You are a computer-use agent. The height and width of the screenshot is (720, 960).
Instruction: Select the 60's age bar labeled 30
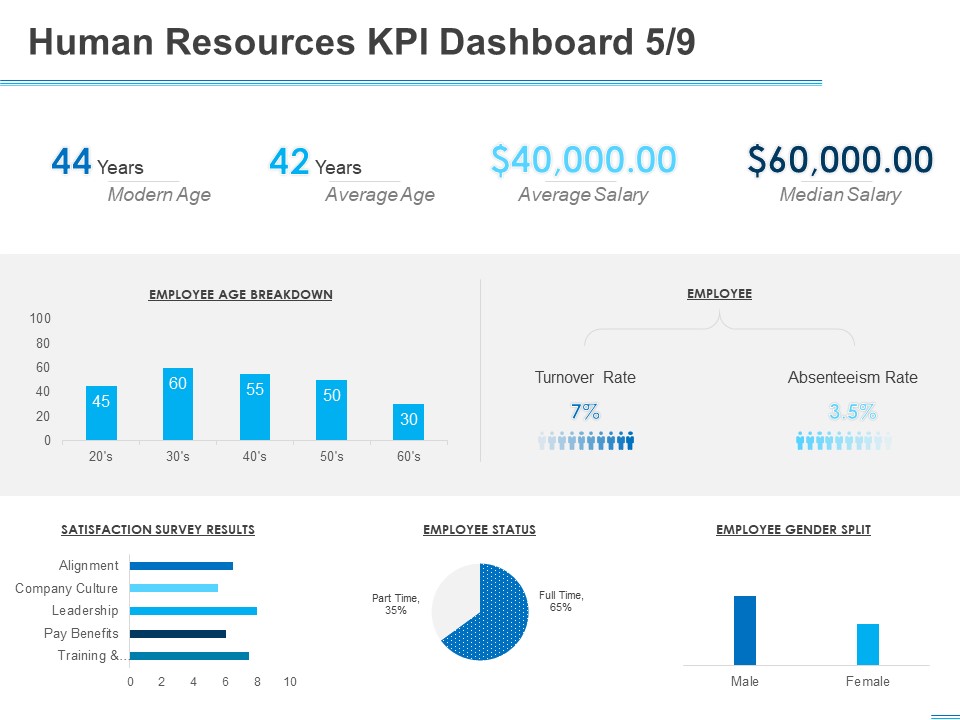408,422
